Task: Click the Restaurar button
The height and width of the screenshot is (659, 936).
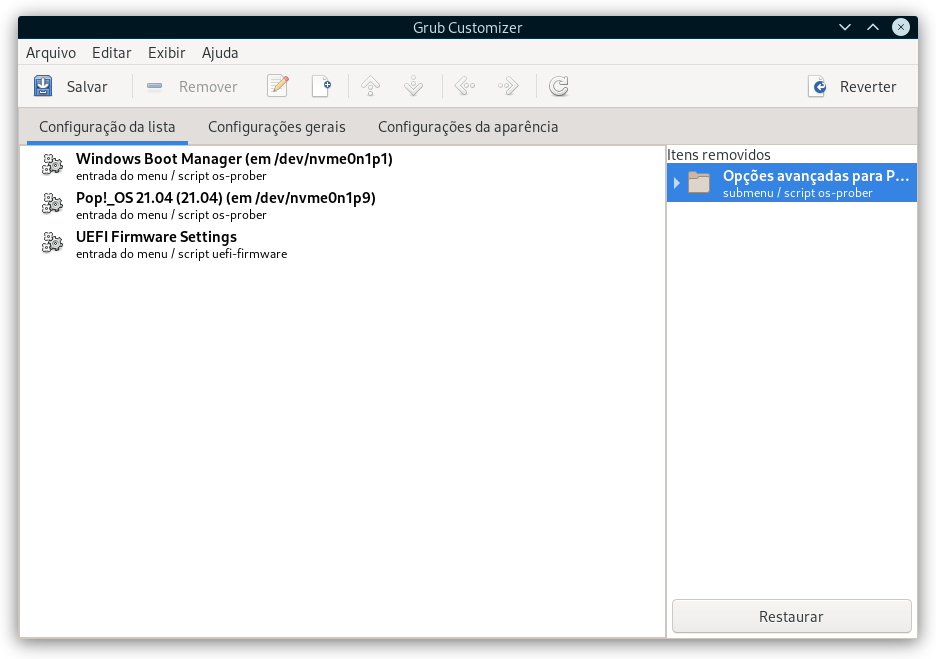Action: [792, 616]
